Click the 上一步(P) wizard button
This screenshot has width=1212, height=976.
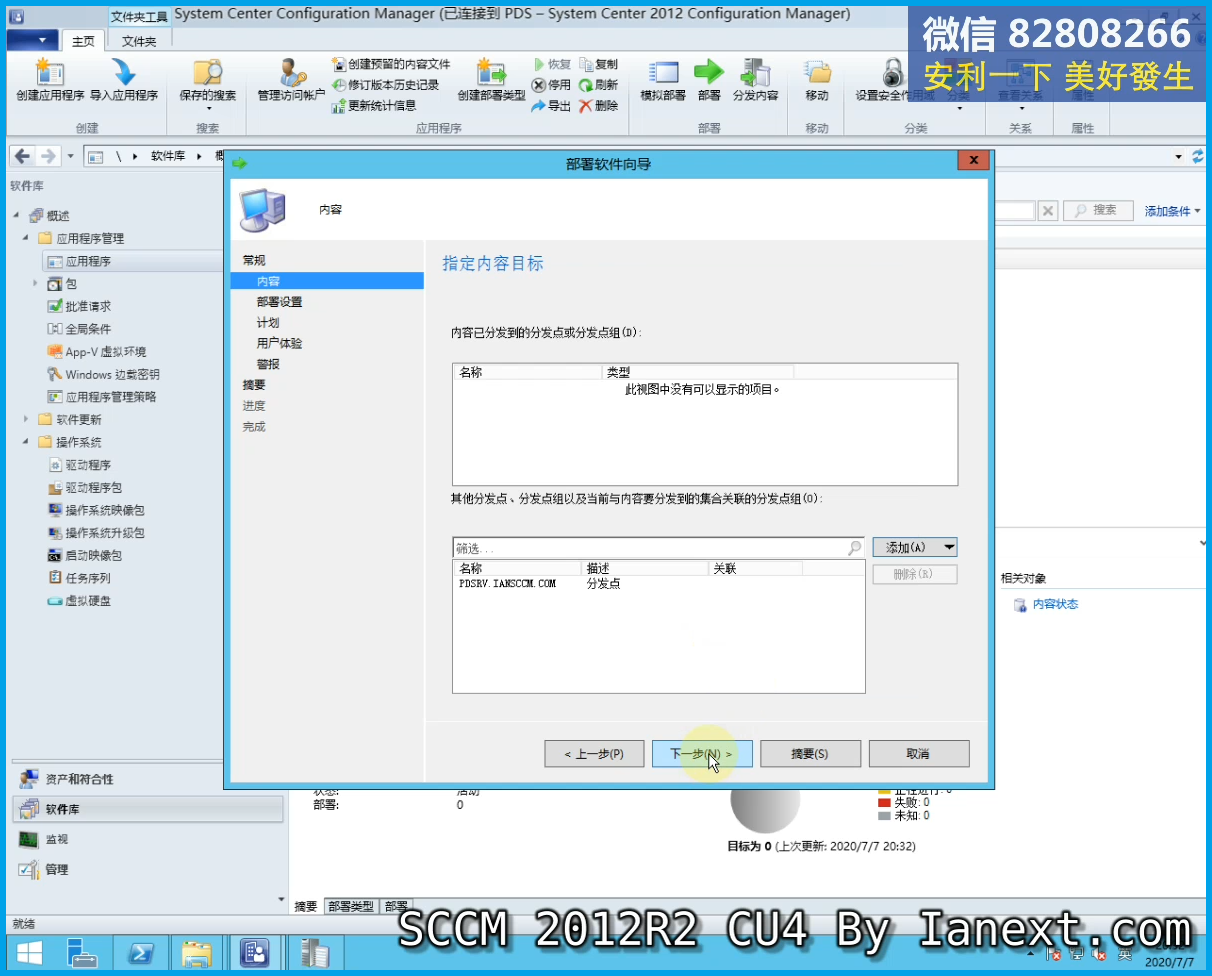tap(594, 753)
